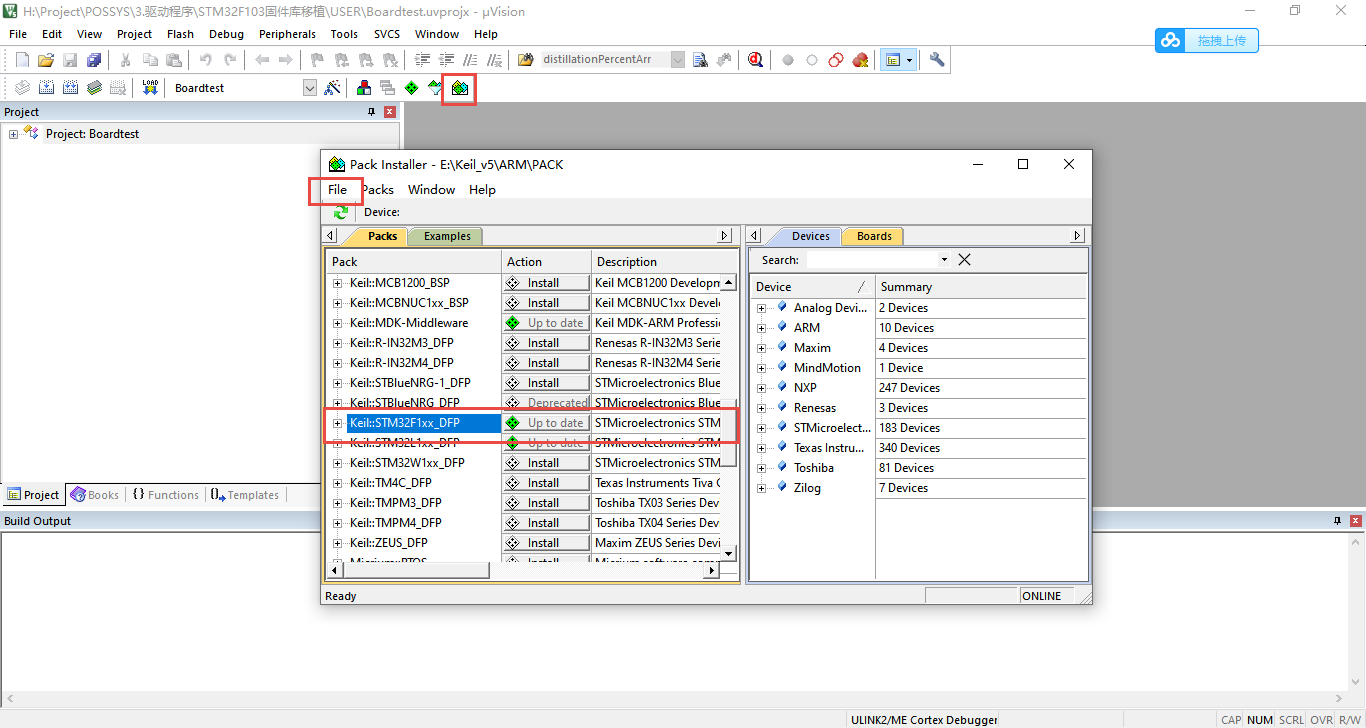Screen dimensions: 1366x728
Task: Click the Find in Files icon
Action: tap(526, 60)
